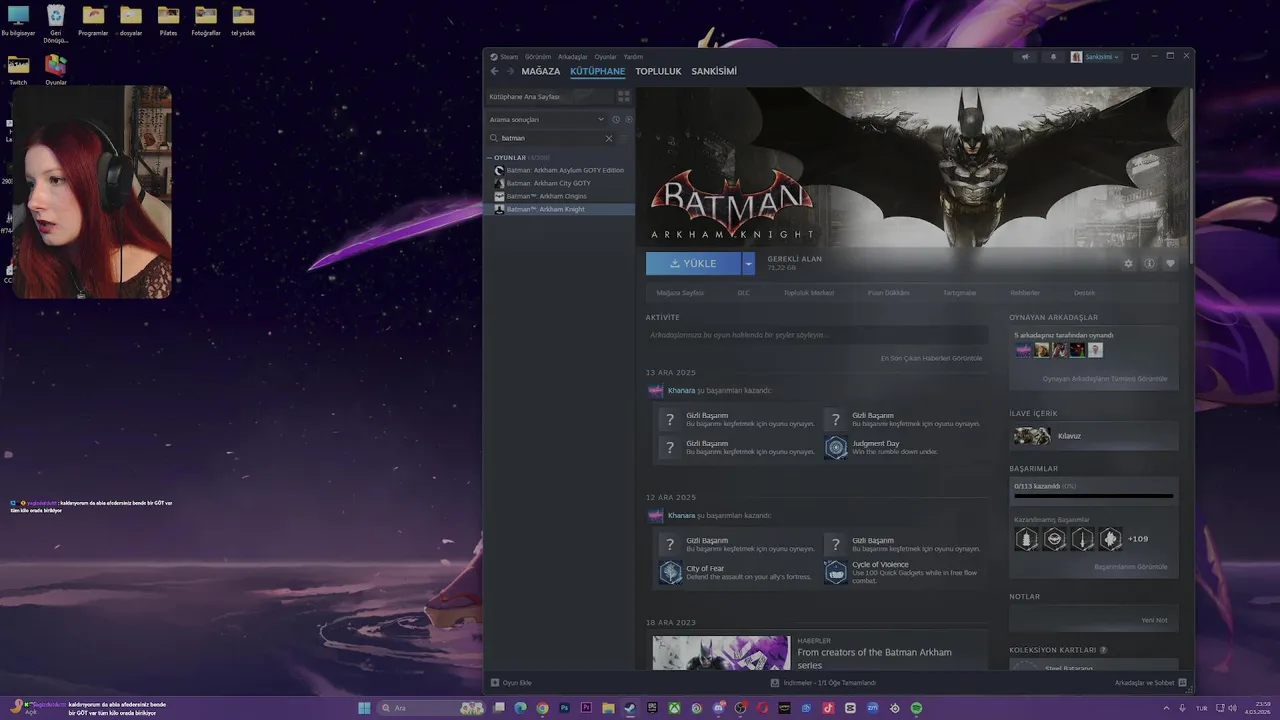Open the Tartışmalar tab
Image resolution: width=1280 pixels, height=720 pixels.
[x=960, y=293]
